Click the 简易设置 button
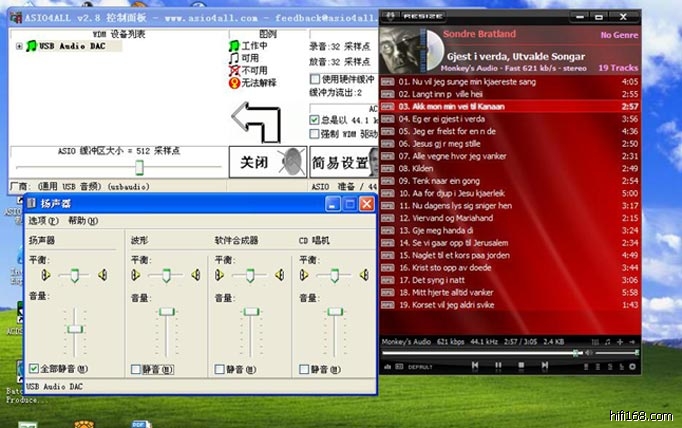This screenshot has width=682, height=428. tap(338, 162)
